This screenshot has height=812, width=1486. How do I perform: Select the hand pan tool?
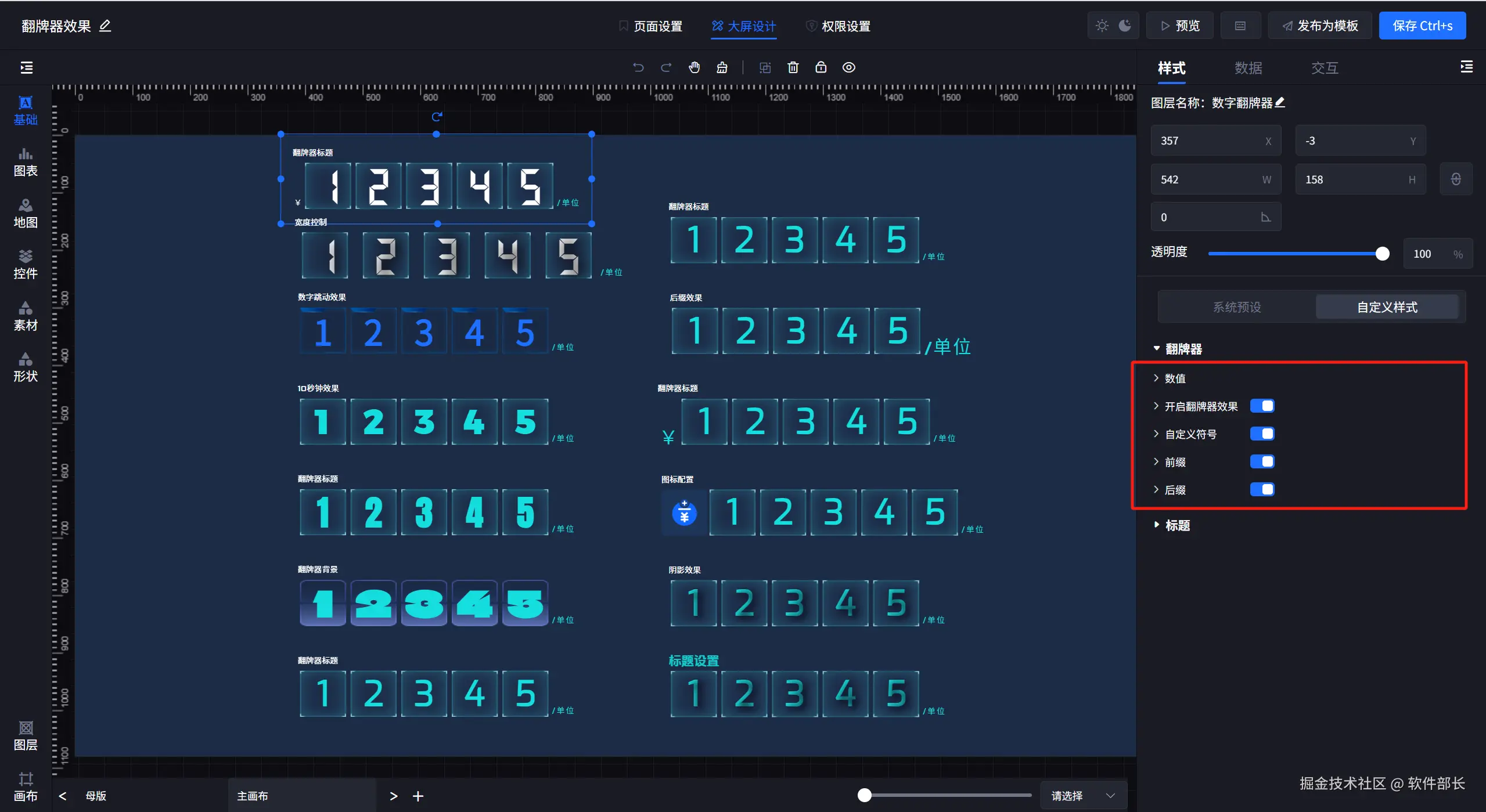[x=694, y=67]
